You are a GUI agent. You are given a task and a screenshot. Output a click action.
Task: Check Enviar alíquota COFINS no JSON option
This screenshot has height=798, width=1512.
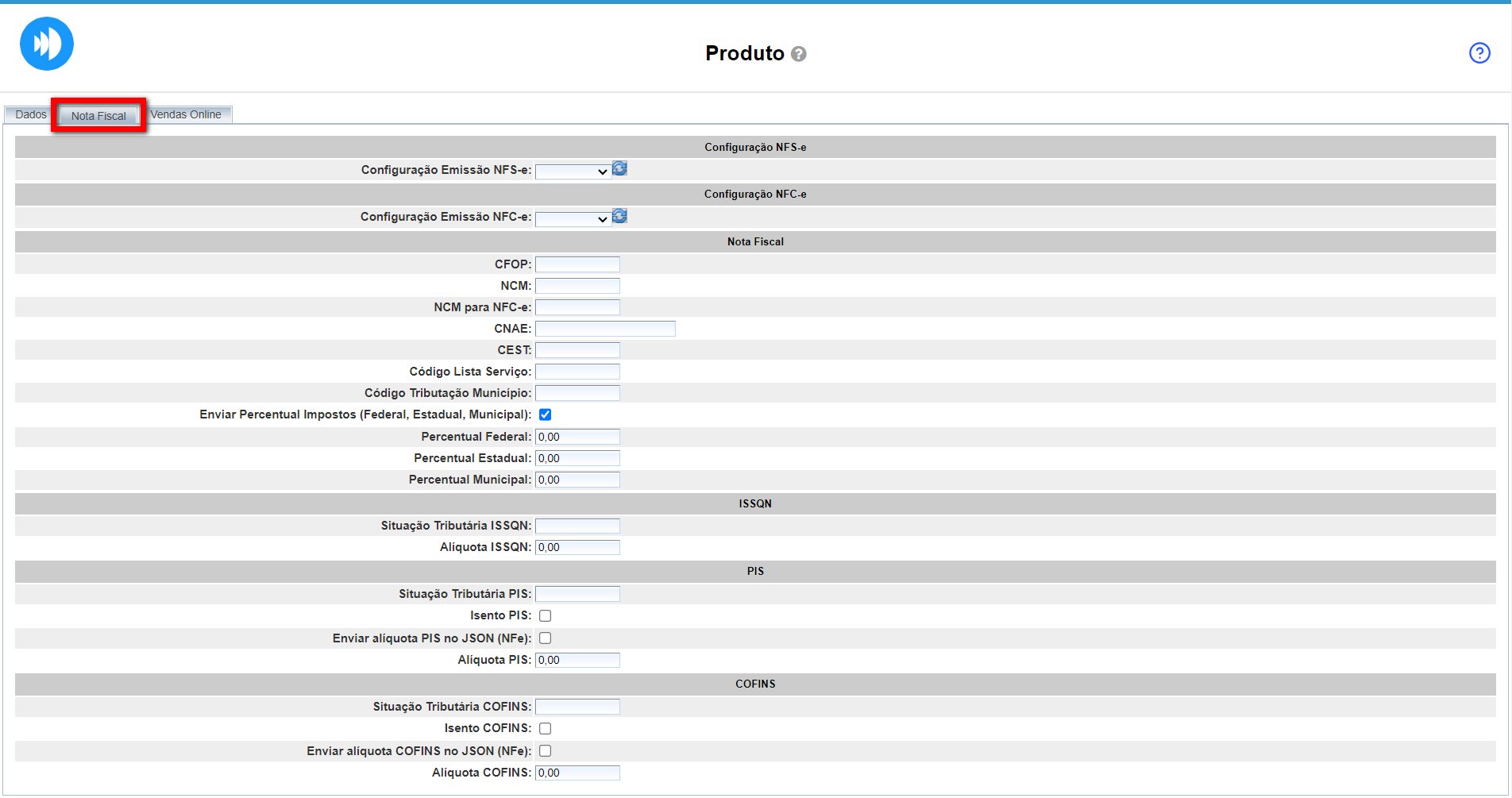pyautogui.click(x=545, y=751)
